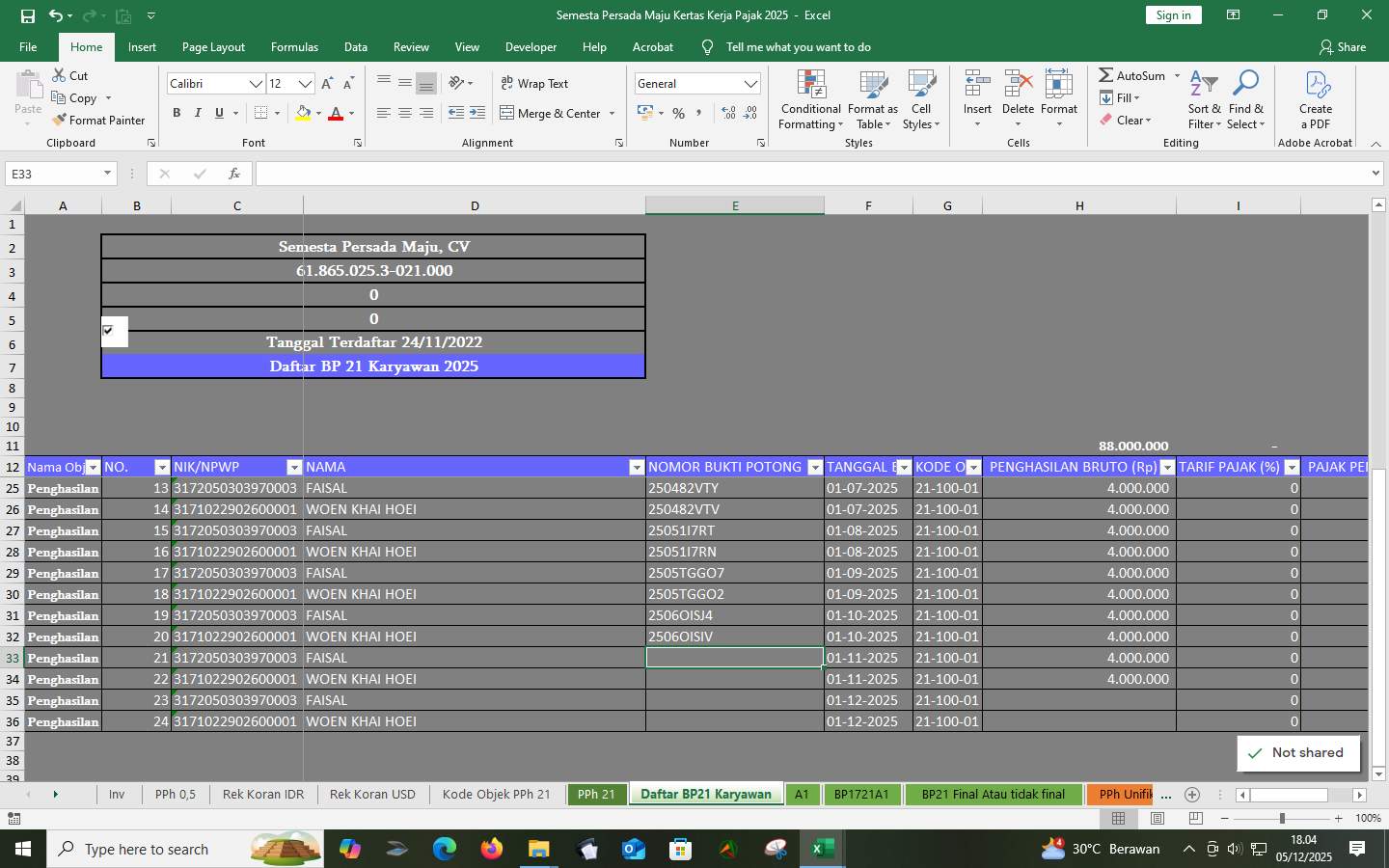The width and height of the screenshot is (1389, 868).
Task: Click the AutoSum icon
Action: (1106, 75)
